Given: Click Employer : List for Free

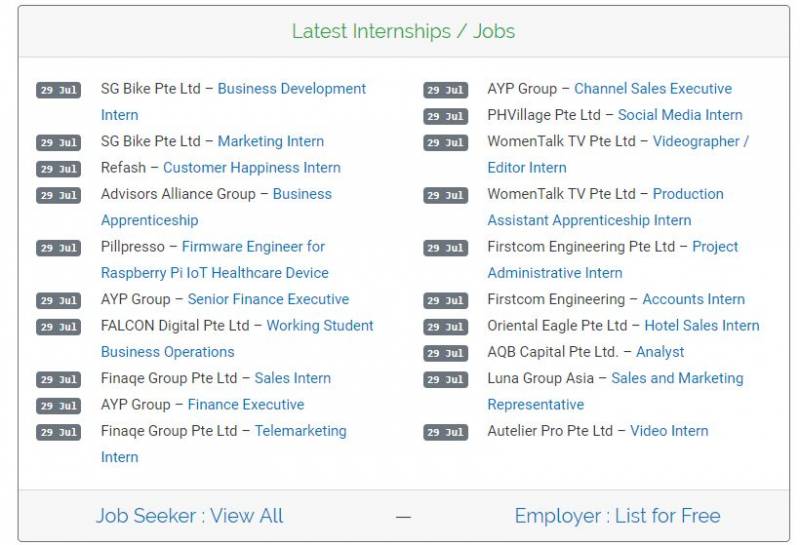Looking at the screenshot, I should click(617, 516).
